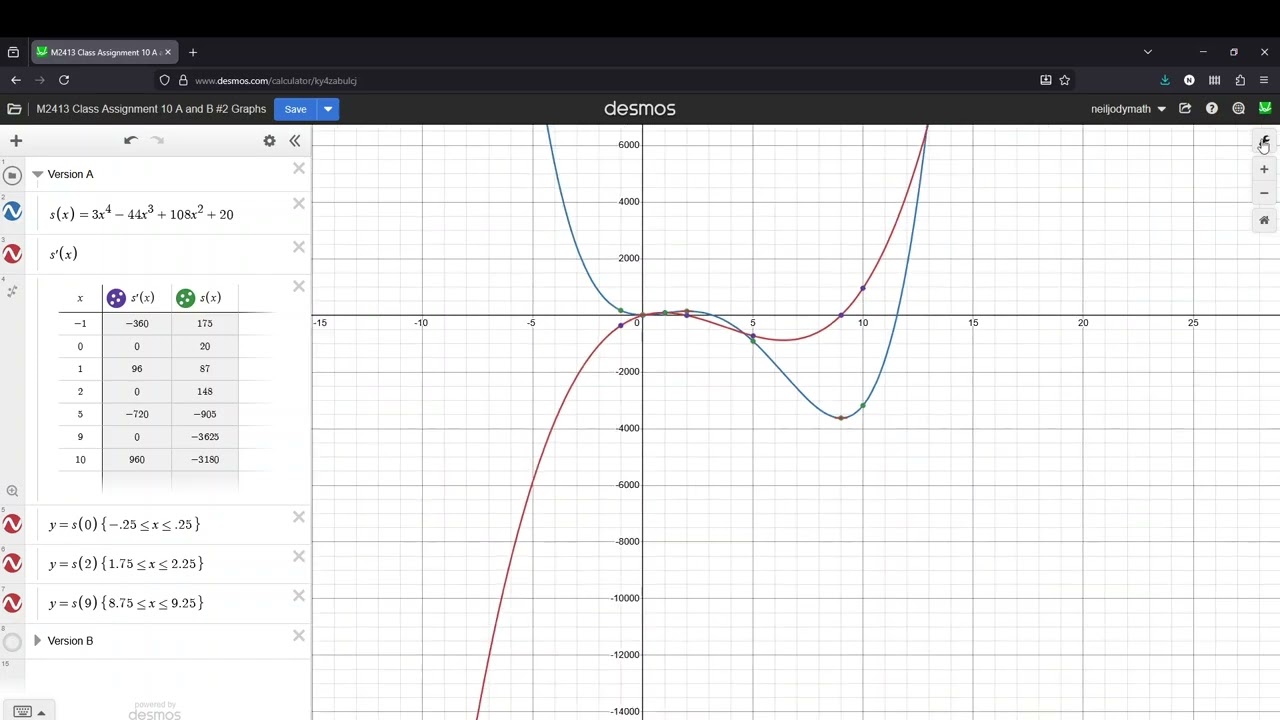Bookmark this page with star

coord(1065,80)
